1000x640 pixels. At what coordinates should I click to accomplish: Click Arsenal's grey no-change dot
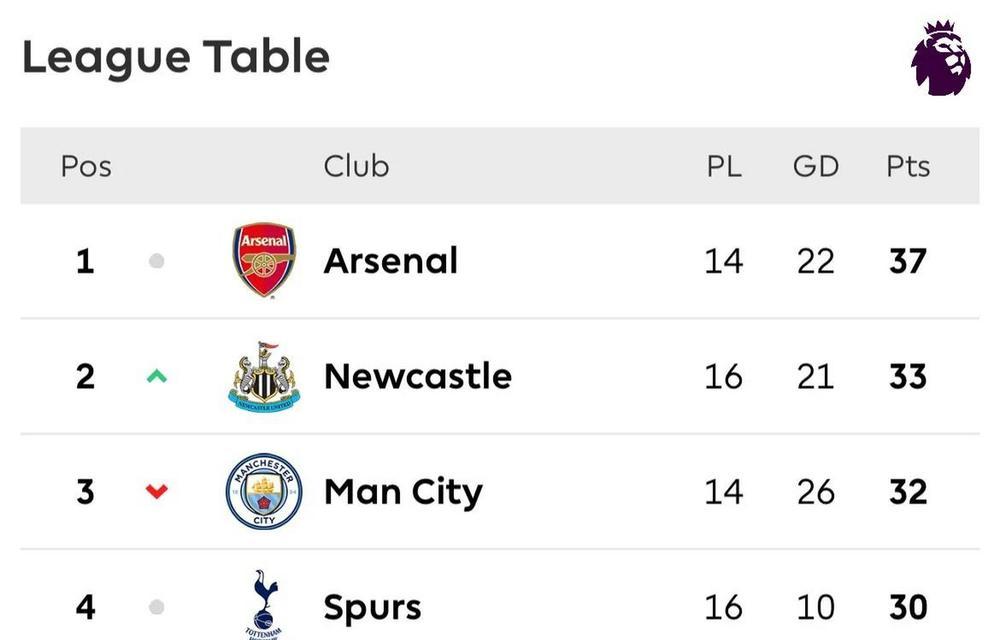(x=156, y=261)
